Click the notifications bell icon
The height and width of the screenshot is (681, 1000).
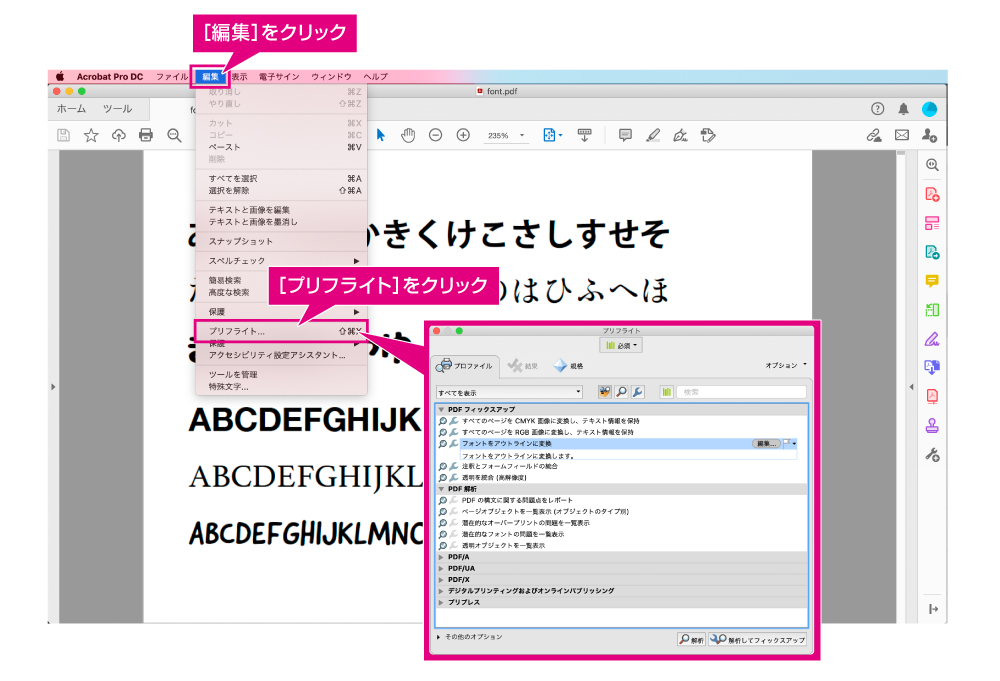904,109
